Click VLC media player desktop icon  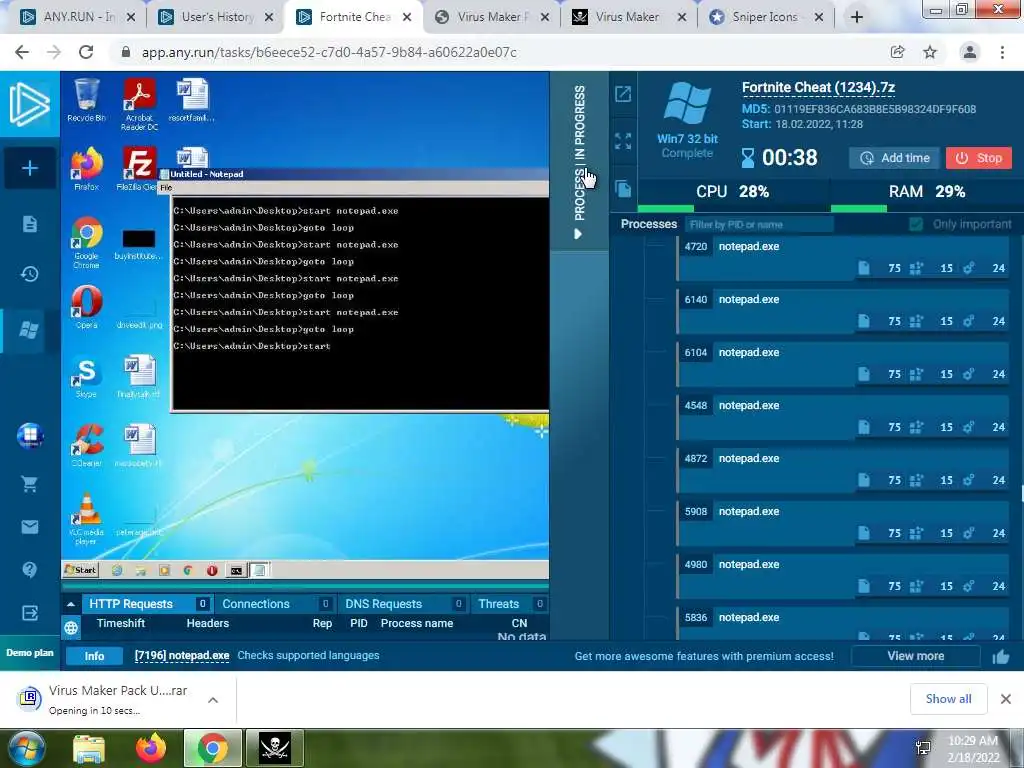click(x=86, y=519)
